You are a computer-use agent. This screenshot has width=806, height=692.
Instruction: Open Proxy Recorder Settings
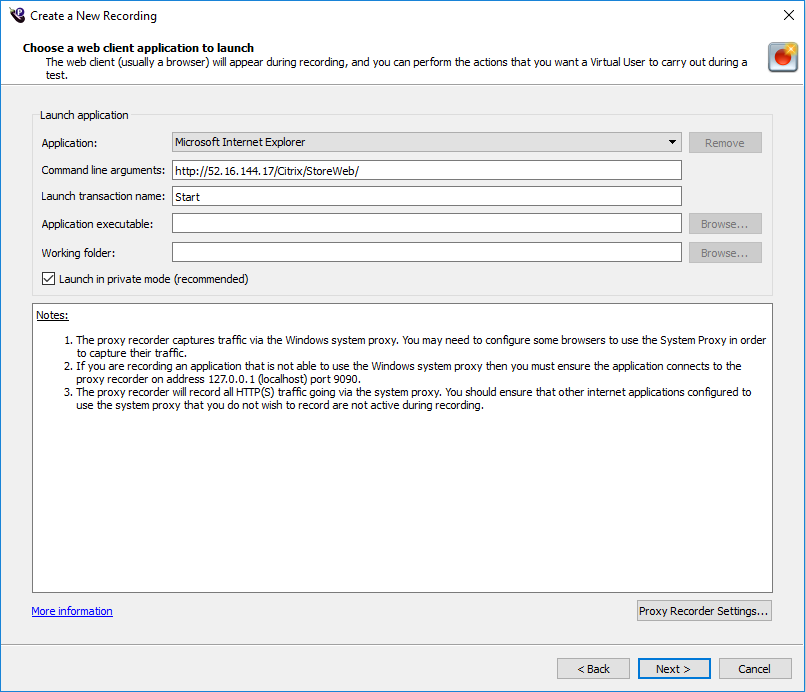pos(704,611)
